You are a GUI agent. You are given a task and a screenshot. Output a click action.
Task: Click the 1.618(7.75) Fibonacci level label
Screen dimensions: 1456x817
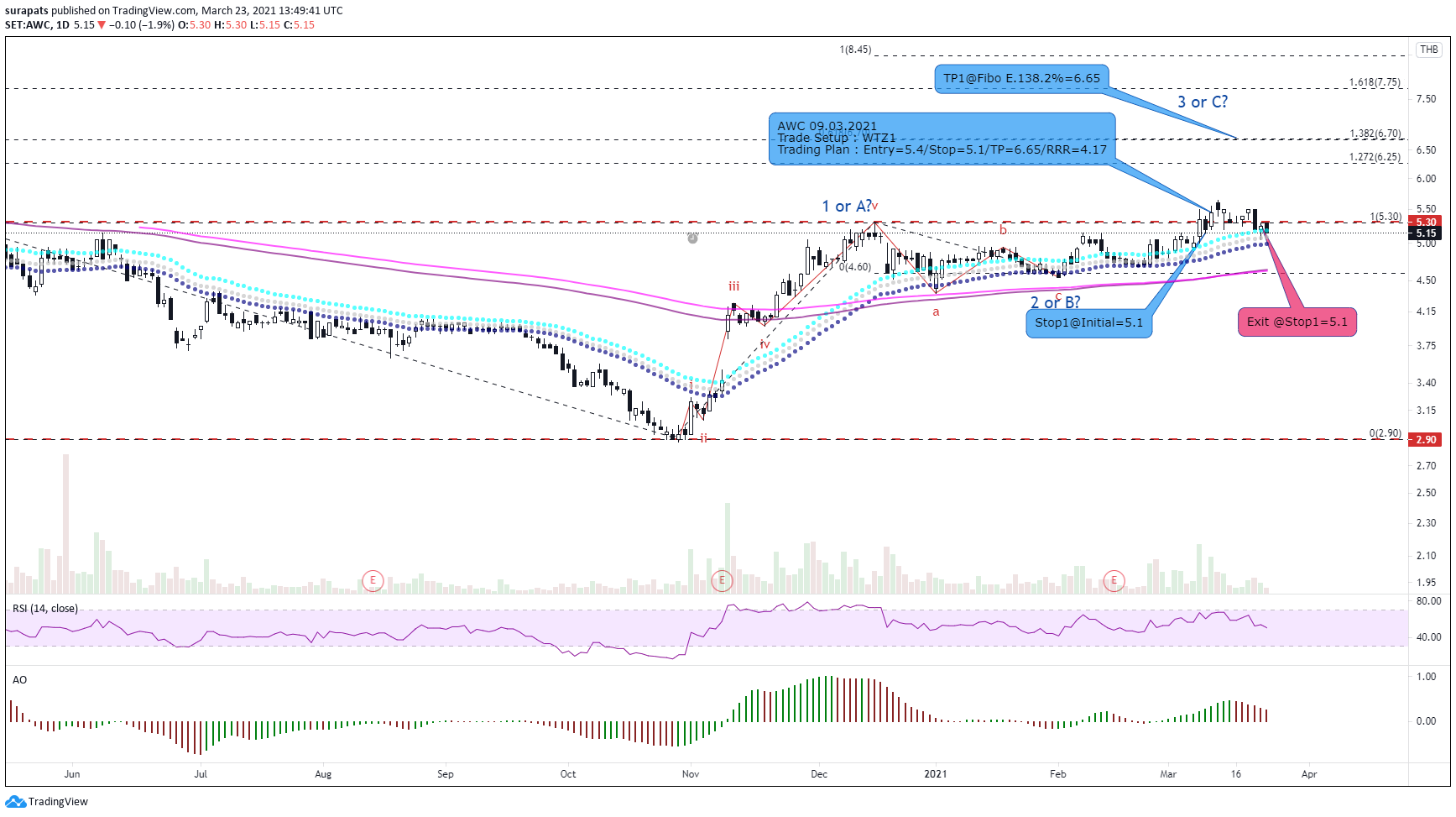click(x=1375, y=82)
